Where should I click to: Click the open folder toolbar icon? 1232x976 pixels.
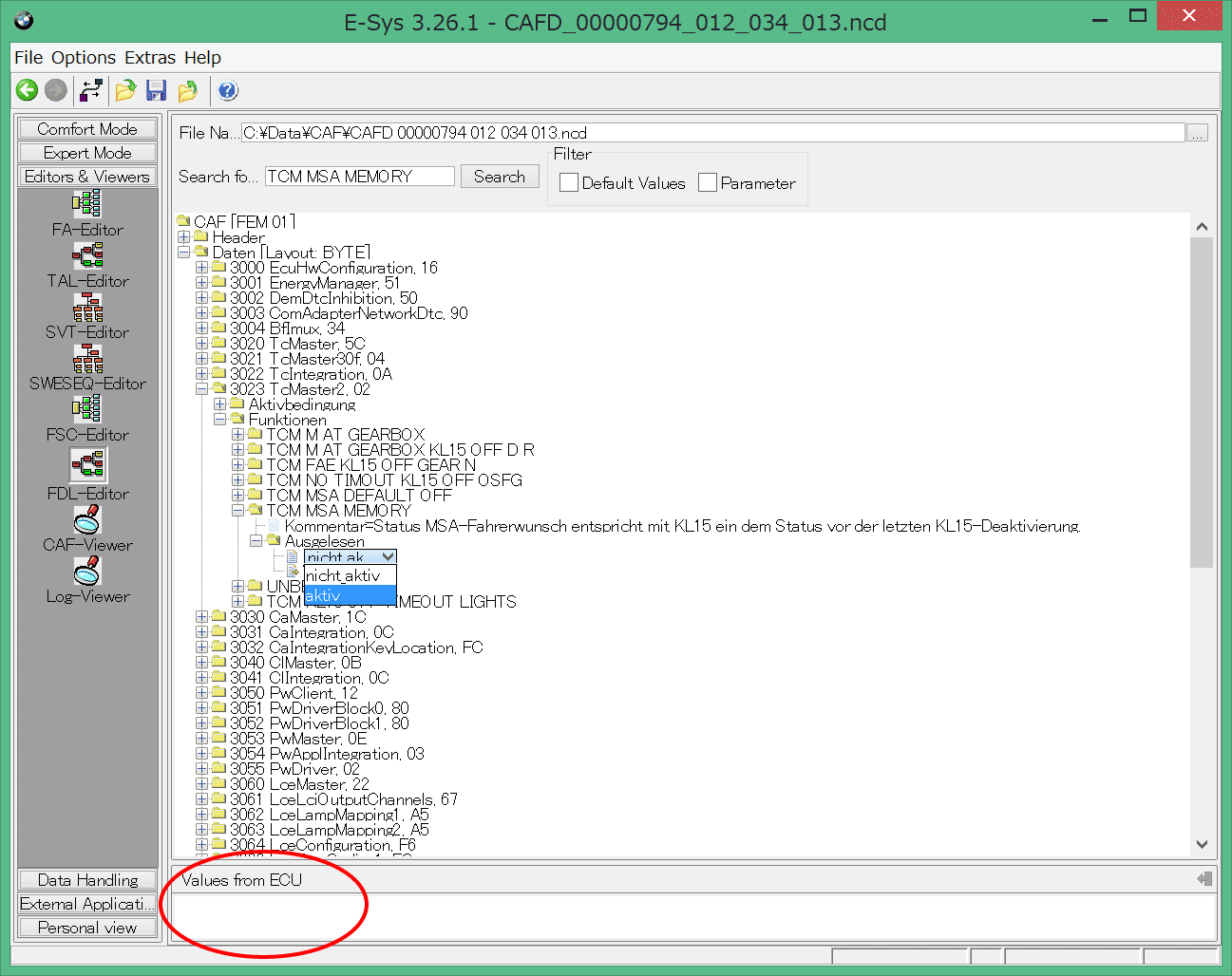coord(125,90)
